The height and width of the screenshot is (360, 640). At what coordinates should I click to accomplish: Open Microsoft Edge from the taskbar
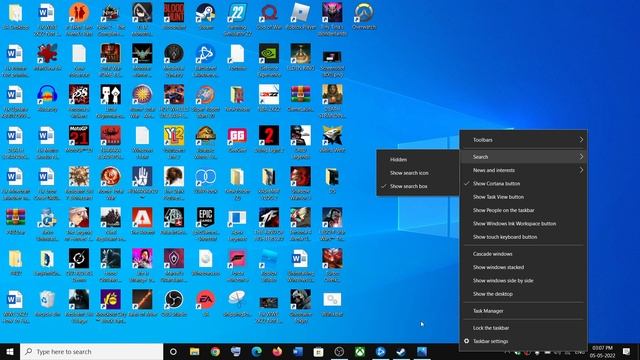(256, 351)
